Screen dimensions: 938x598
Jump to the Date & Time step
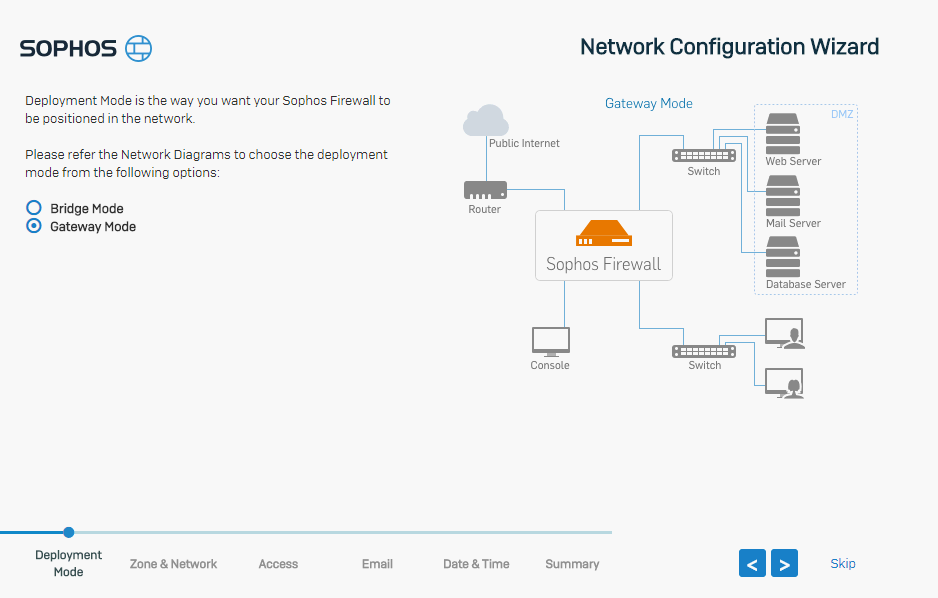476,564
